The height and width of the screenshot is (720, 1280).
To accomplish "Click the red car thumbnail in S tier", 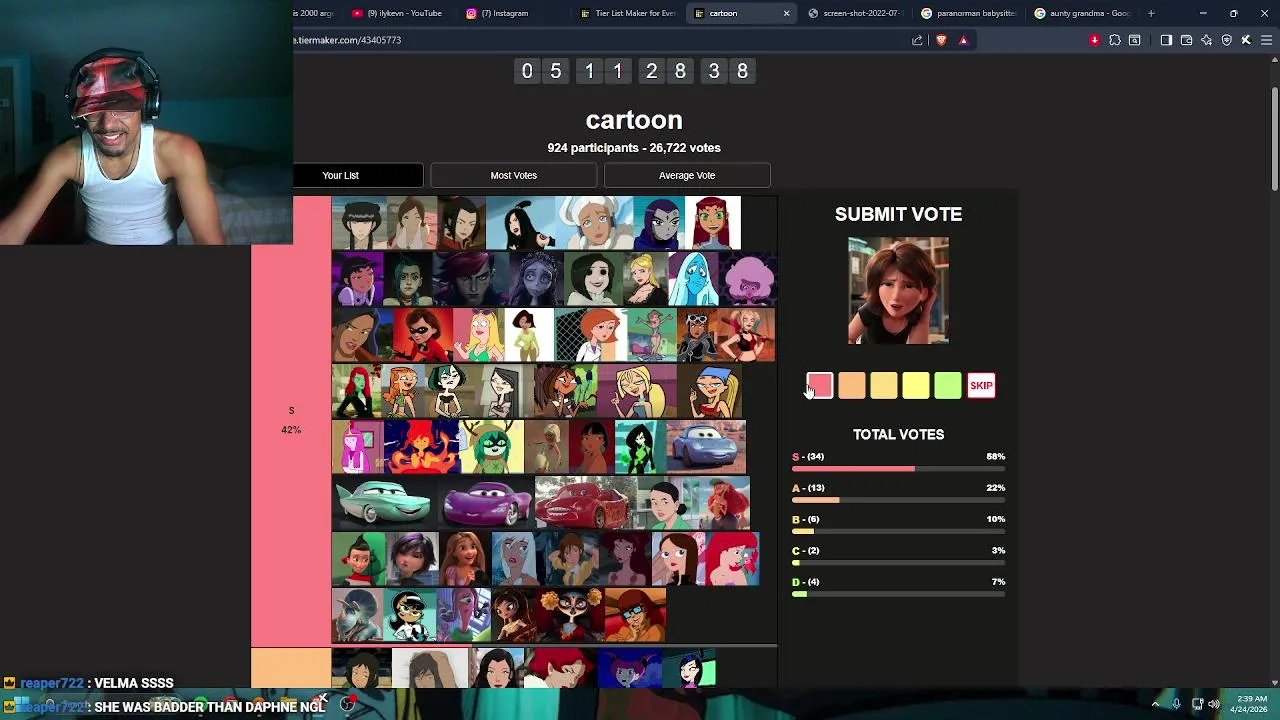I will point(586,503).
